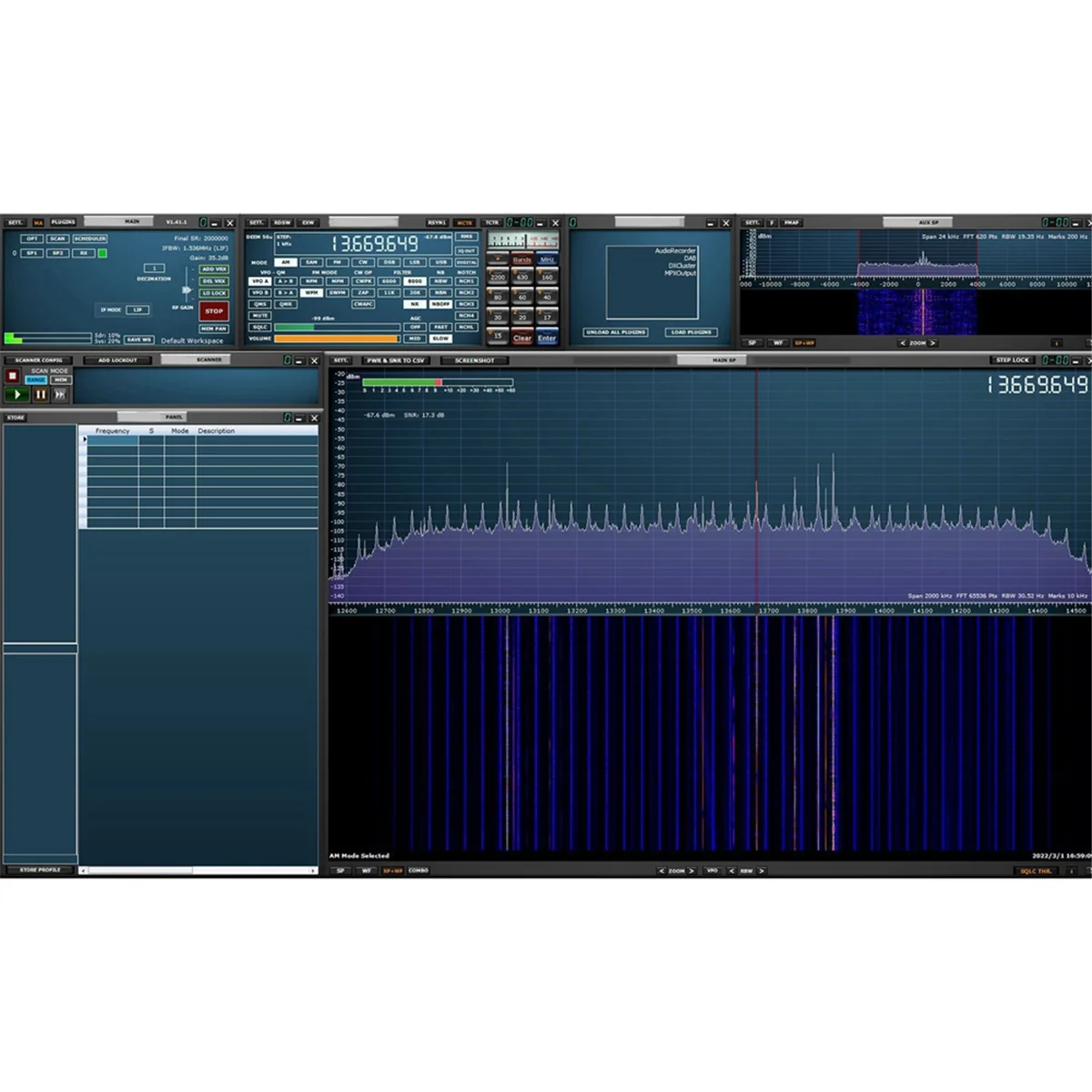Select DXCluster in the plugin list
Screen dimensions: 1092x1092
(682, 266)
